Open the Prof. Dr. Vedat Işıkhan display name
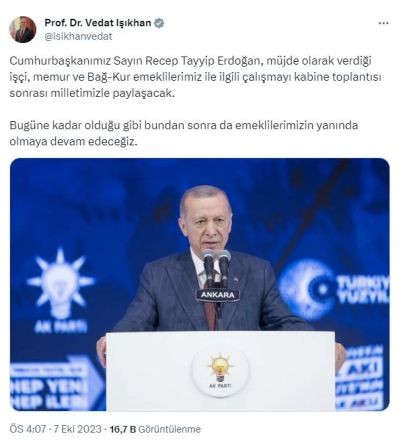Screen dimensions: 409x440 [x=98, y=23]
